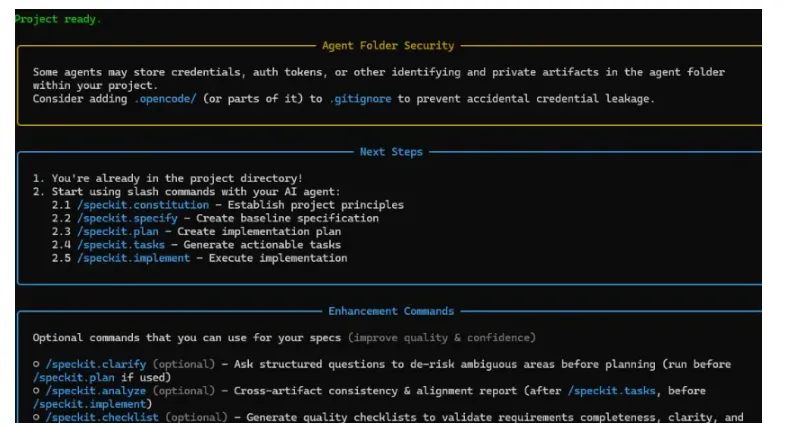
Task: Click the /speckit.checklist optional command
Action: (102, 417)
